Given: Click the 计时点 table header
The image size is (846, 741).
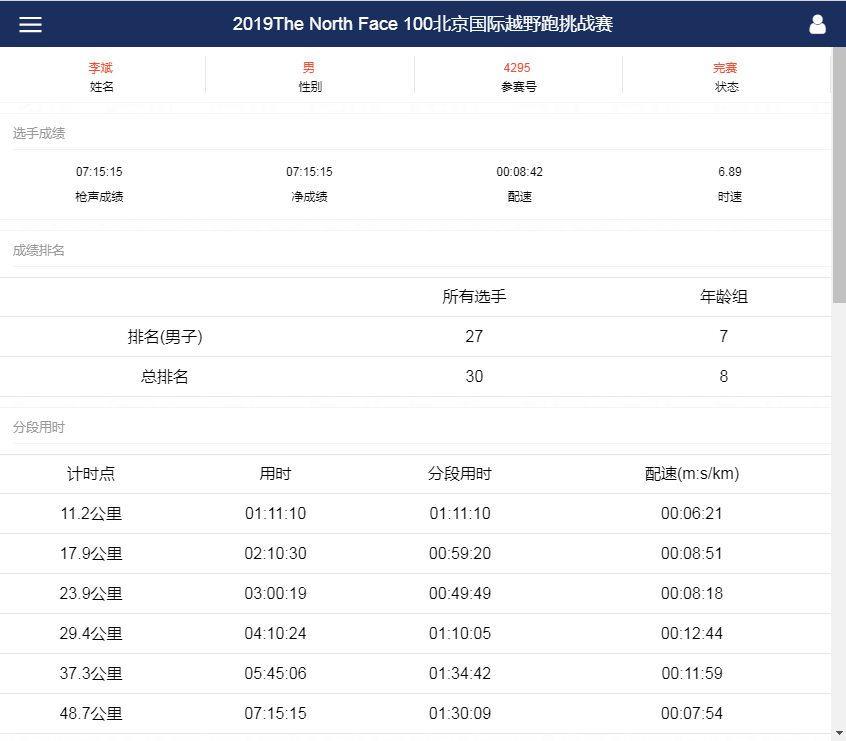Looking at the screenshot, I should click(x=91, y=473).
